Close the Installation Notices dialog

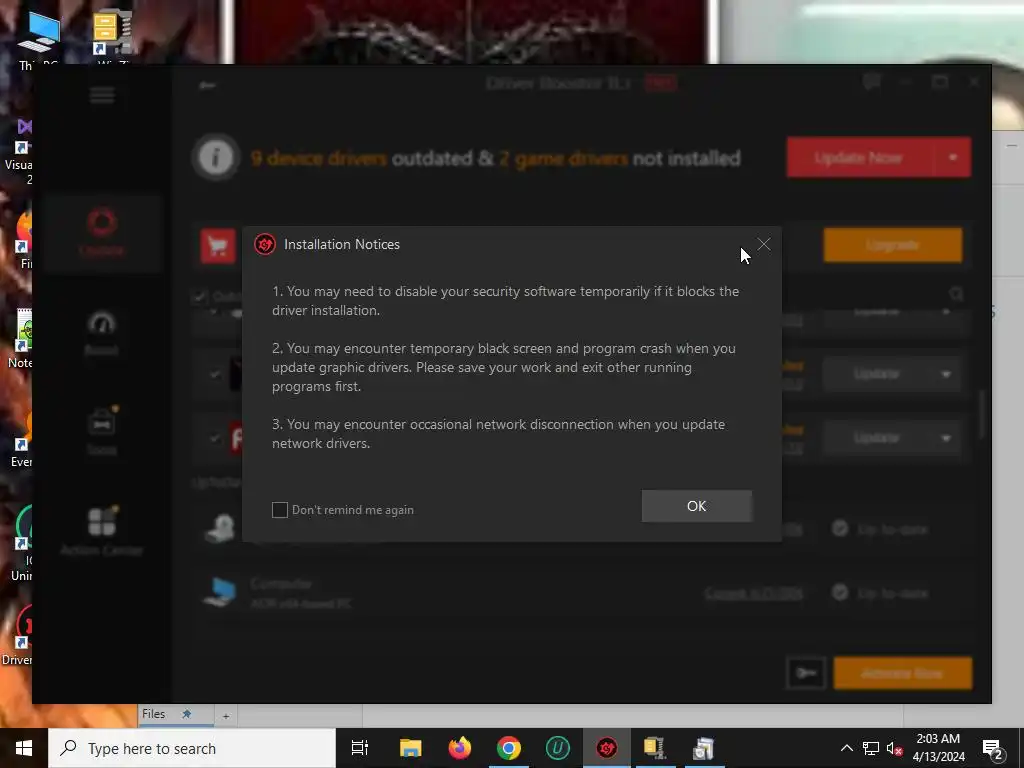pos(763,244)
